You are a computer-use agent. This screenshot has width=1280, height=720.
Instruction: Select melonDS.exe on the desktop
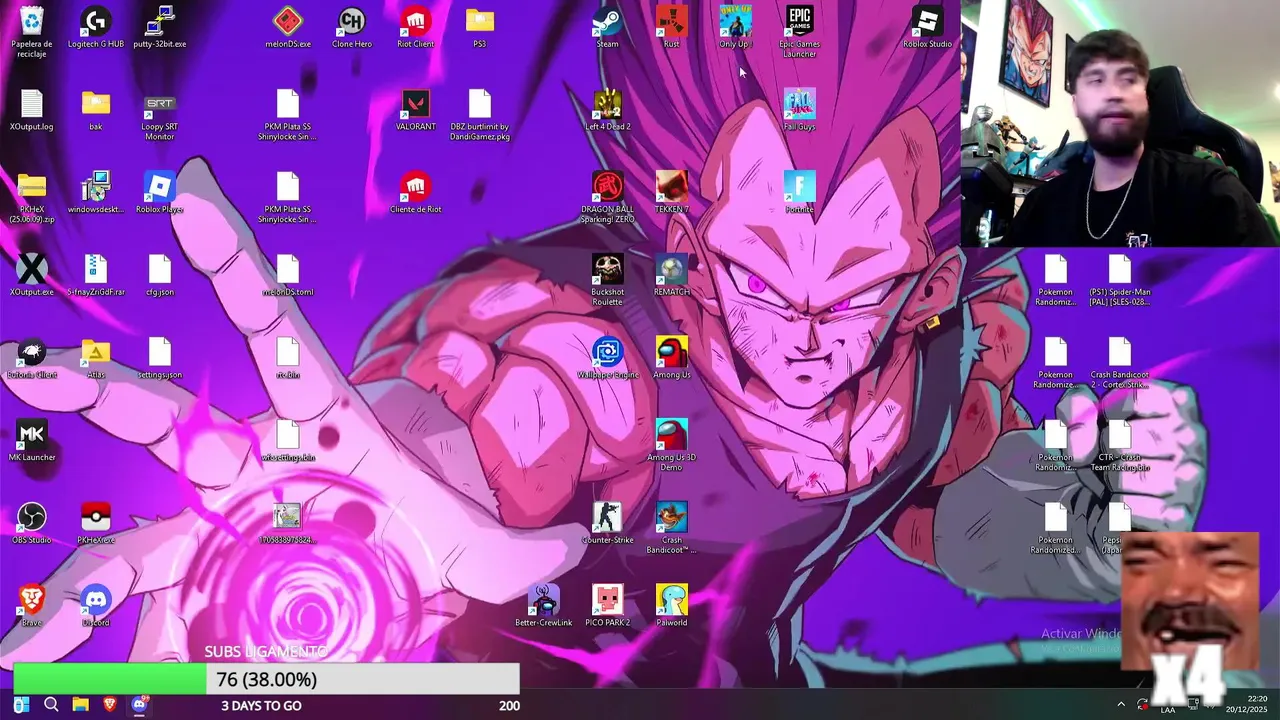click(x=288, y=28)
